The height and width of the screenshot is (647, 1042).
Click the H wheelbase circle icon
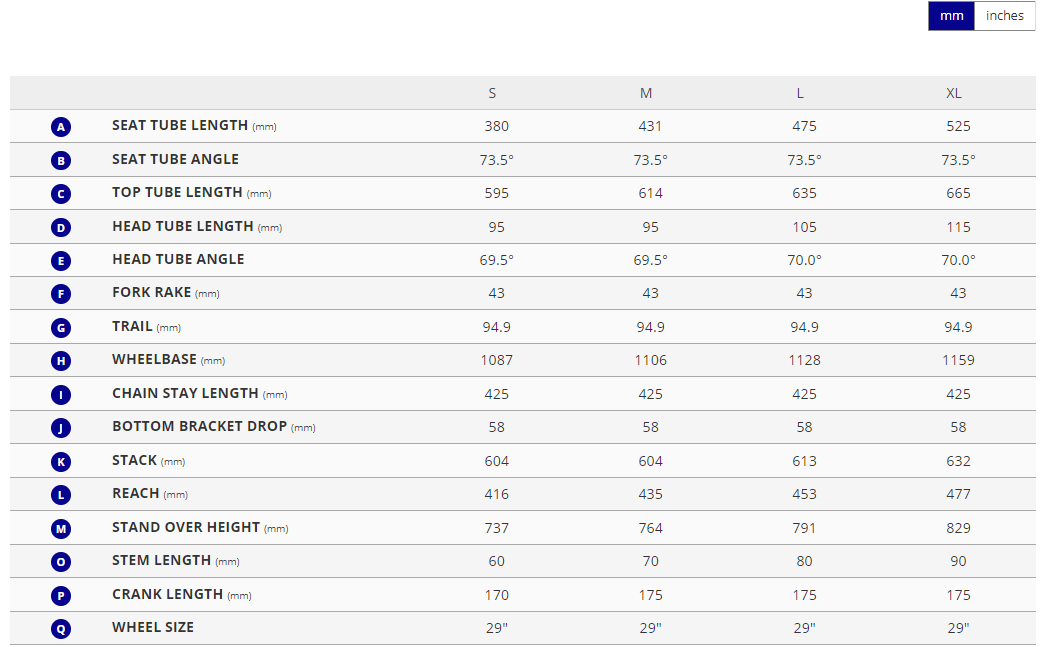61,361
